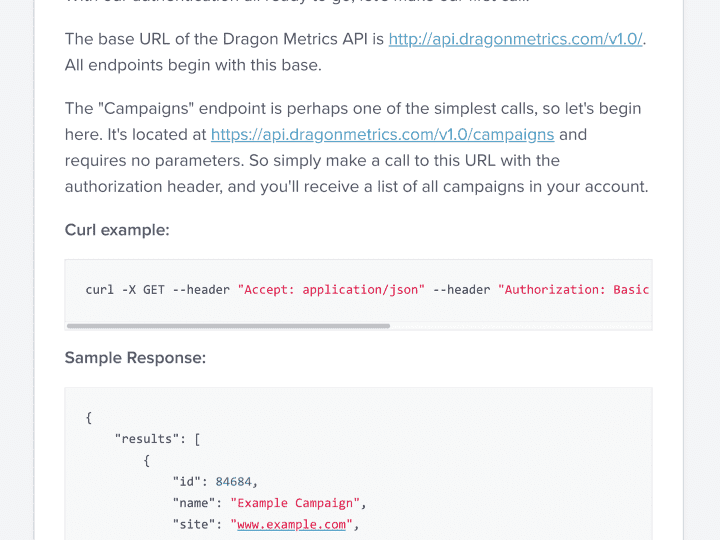
Task: Click the first --header flag in the curl command
Action: (201, 290)
